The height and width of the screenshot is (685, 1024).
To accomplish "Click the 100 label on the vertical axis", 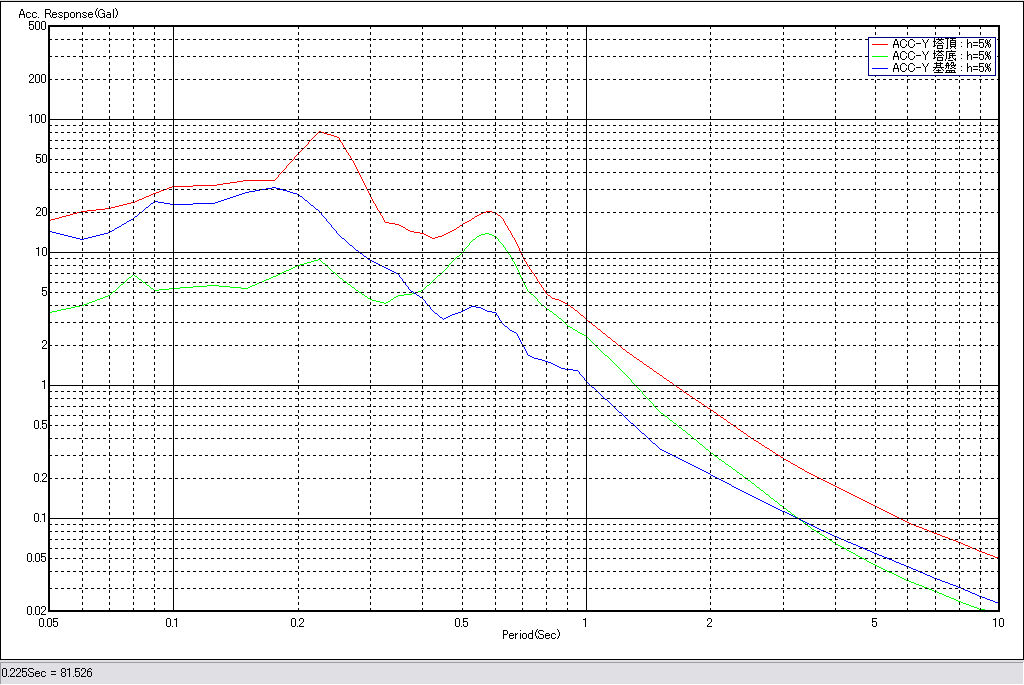I will (x=38, y=119).
